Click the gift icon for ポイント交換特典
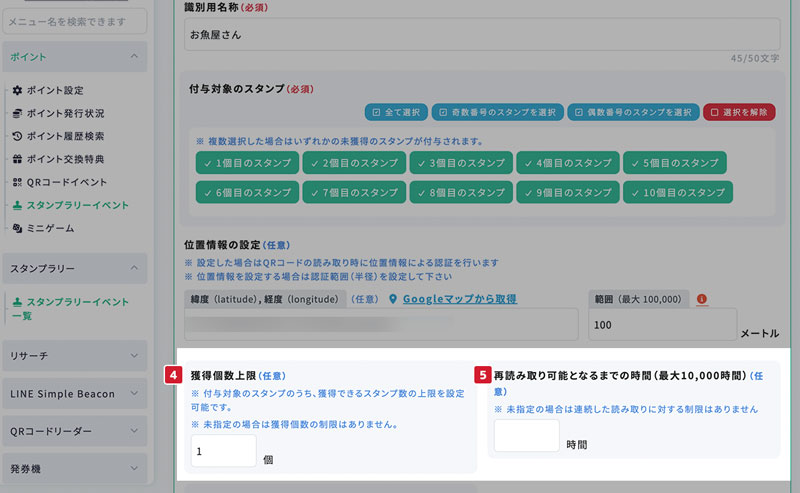The image size is (800, 493). [x=17, y=159]
